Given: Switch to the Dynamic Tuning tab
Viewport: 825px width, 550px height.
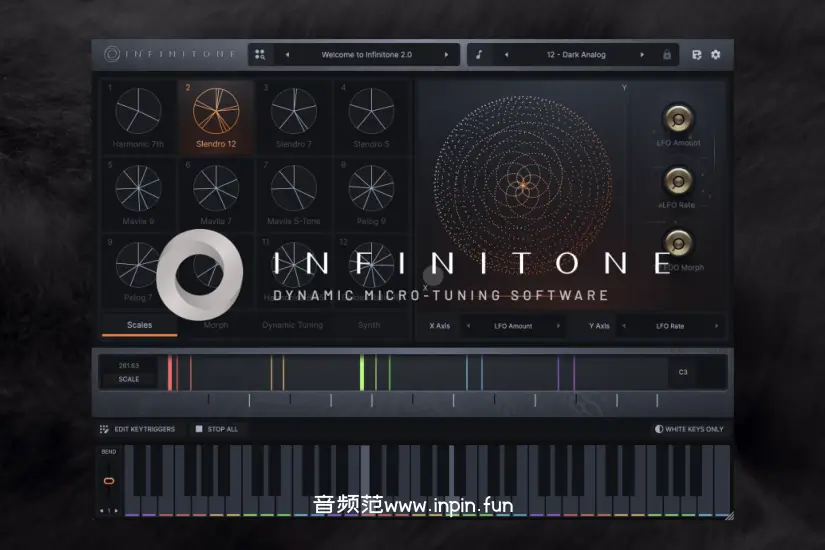Looking at the screenshot, I should [x=293, y=325].
